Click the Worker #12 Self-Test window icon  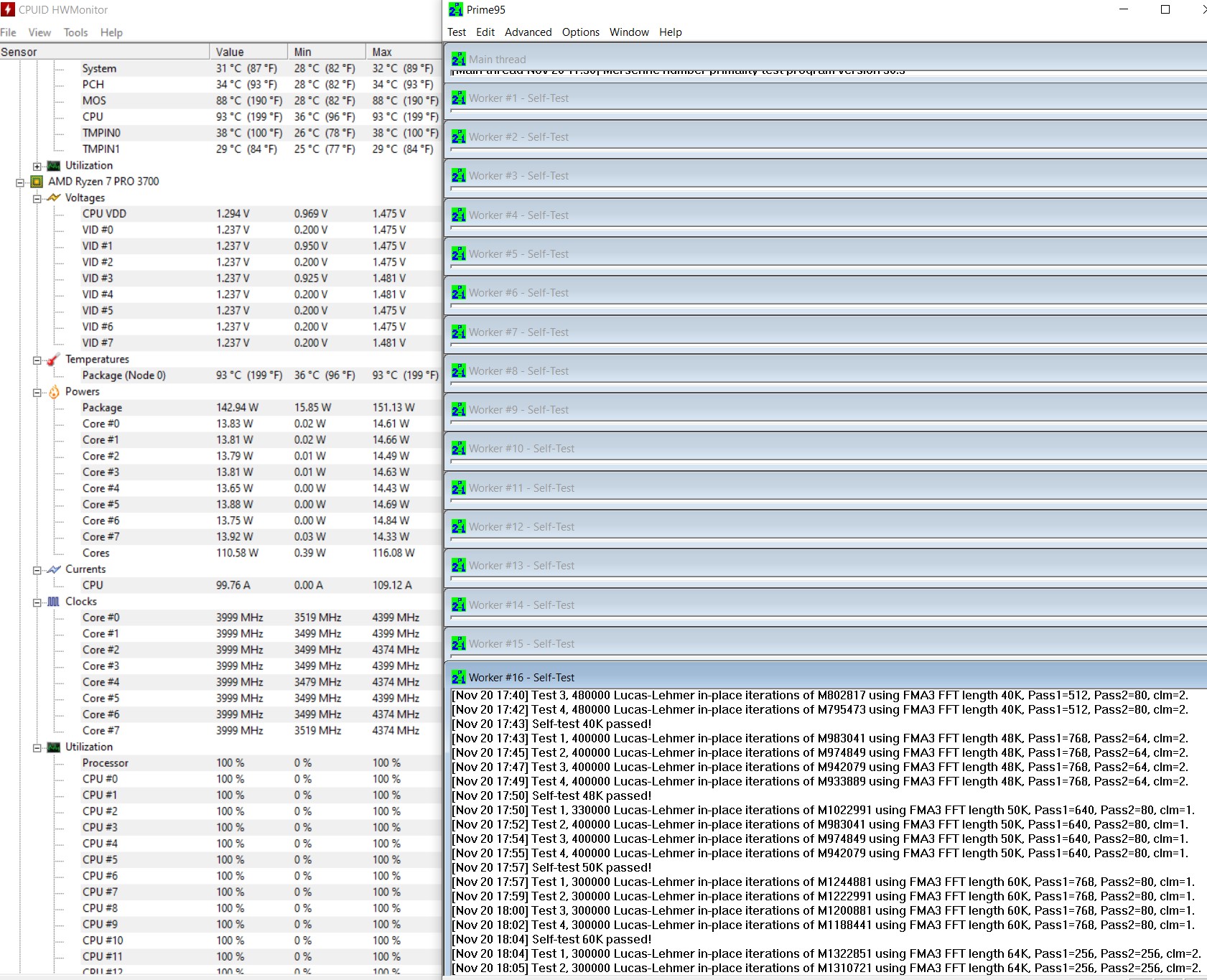tap(459, 526)
